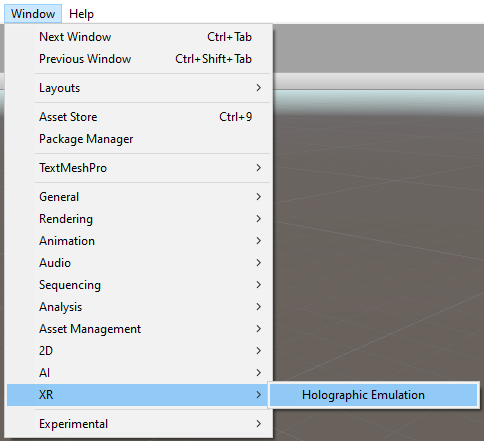This screenshot has width=484, height=441.
Task: Expand the General submenu
Action: point(138,197)
